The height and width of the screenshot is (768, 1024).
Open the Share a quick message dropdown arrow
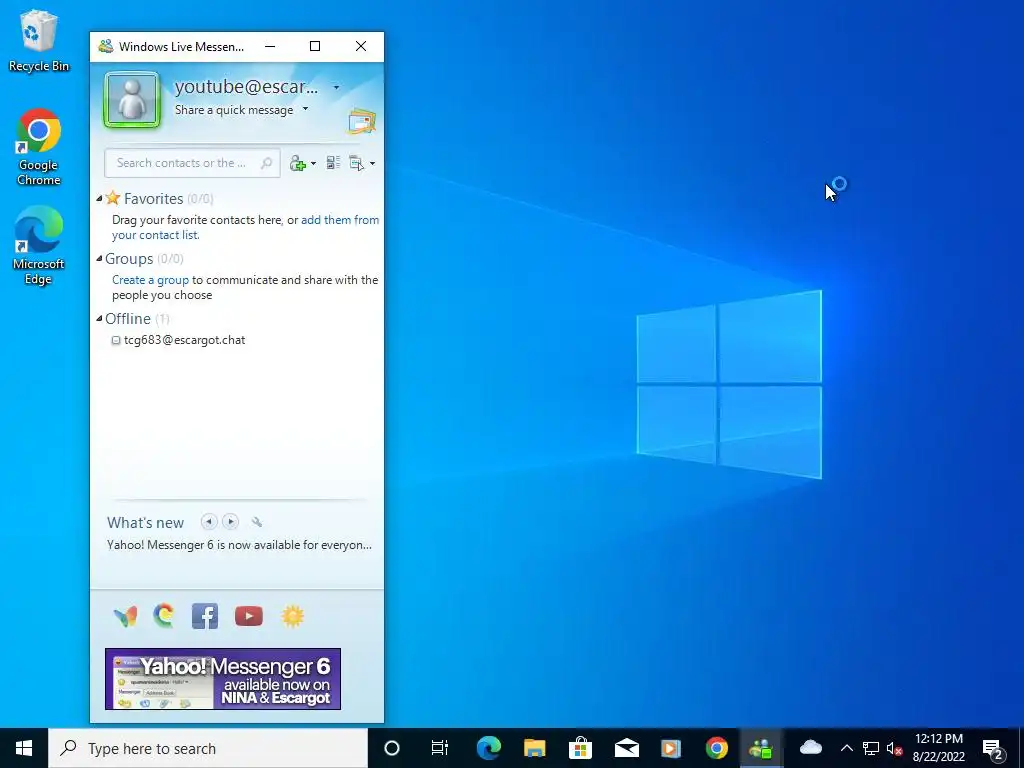pos(305,109)
